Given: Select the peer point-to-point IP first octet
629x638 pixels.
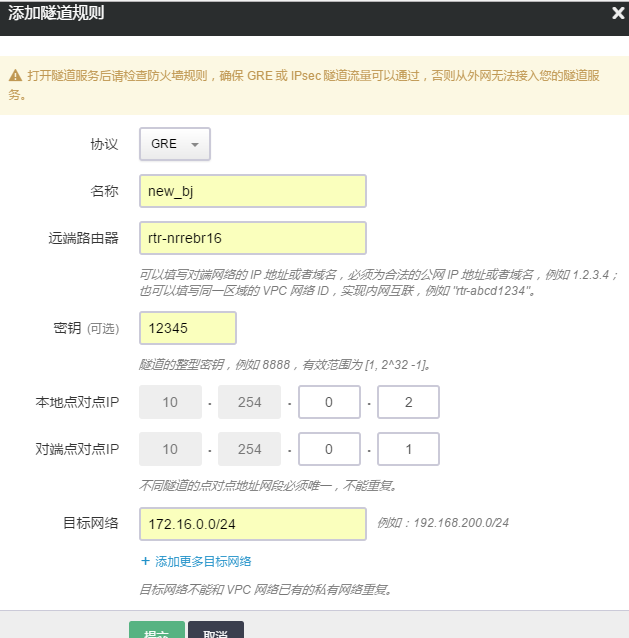Looking at the screenshot, I should (170, 449).
